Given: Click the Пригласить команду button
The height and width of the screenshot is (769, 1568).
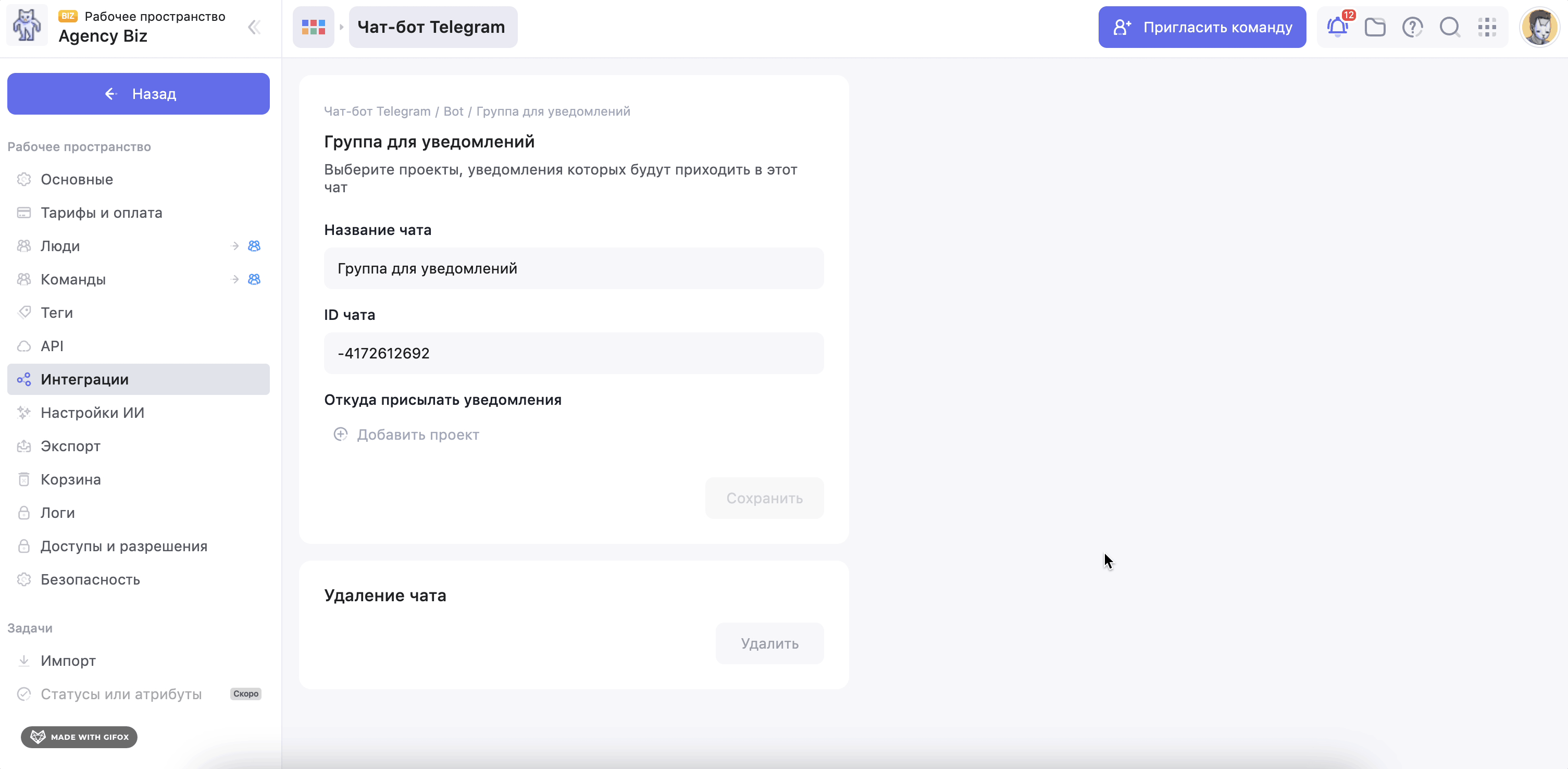Looking at the screenshot, I should 1202,28.
